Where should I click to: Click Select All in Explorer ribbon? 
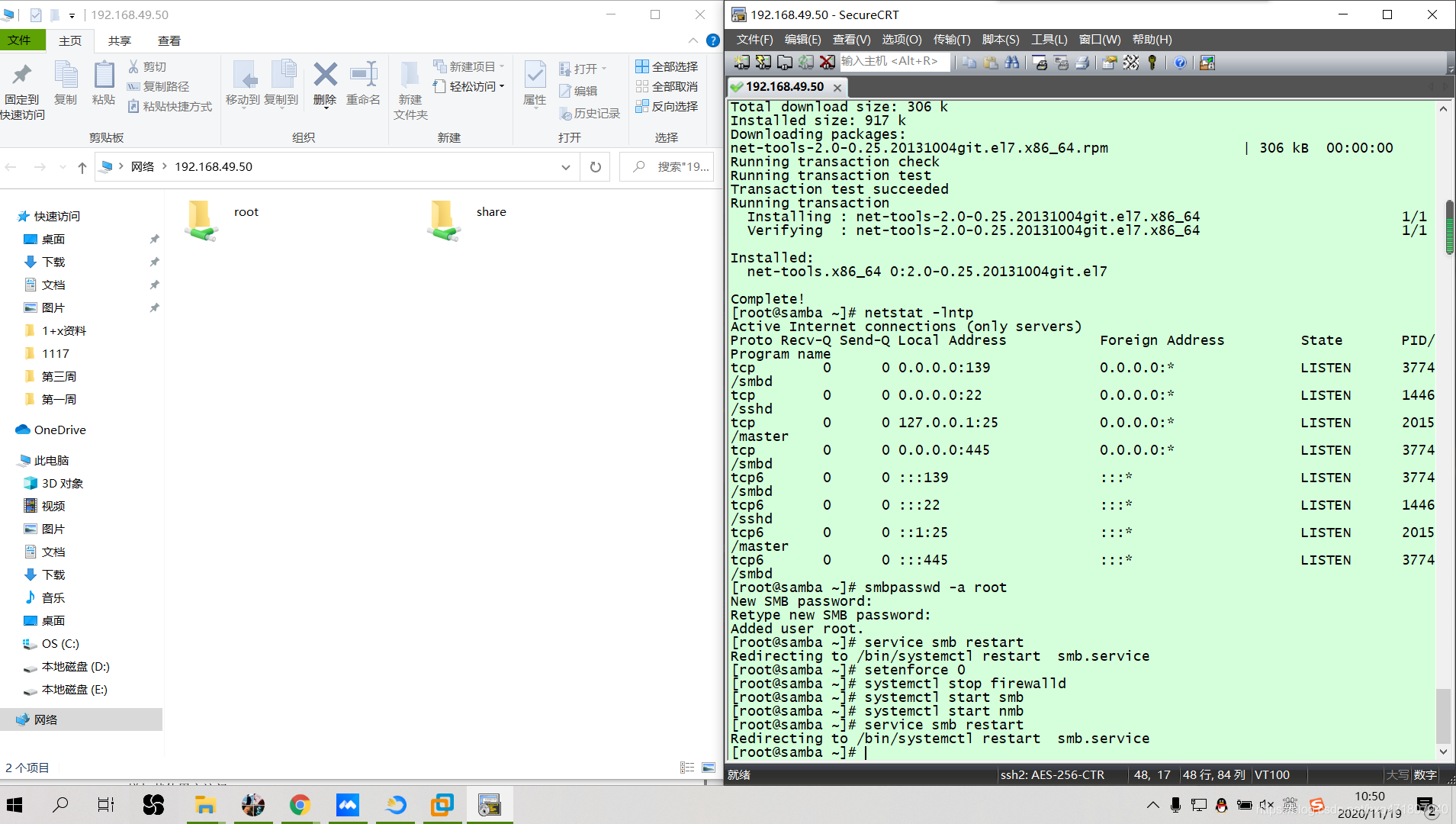click(x=667, y=66)
